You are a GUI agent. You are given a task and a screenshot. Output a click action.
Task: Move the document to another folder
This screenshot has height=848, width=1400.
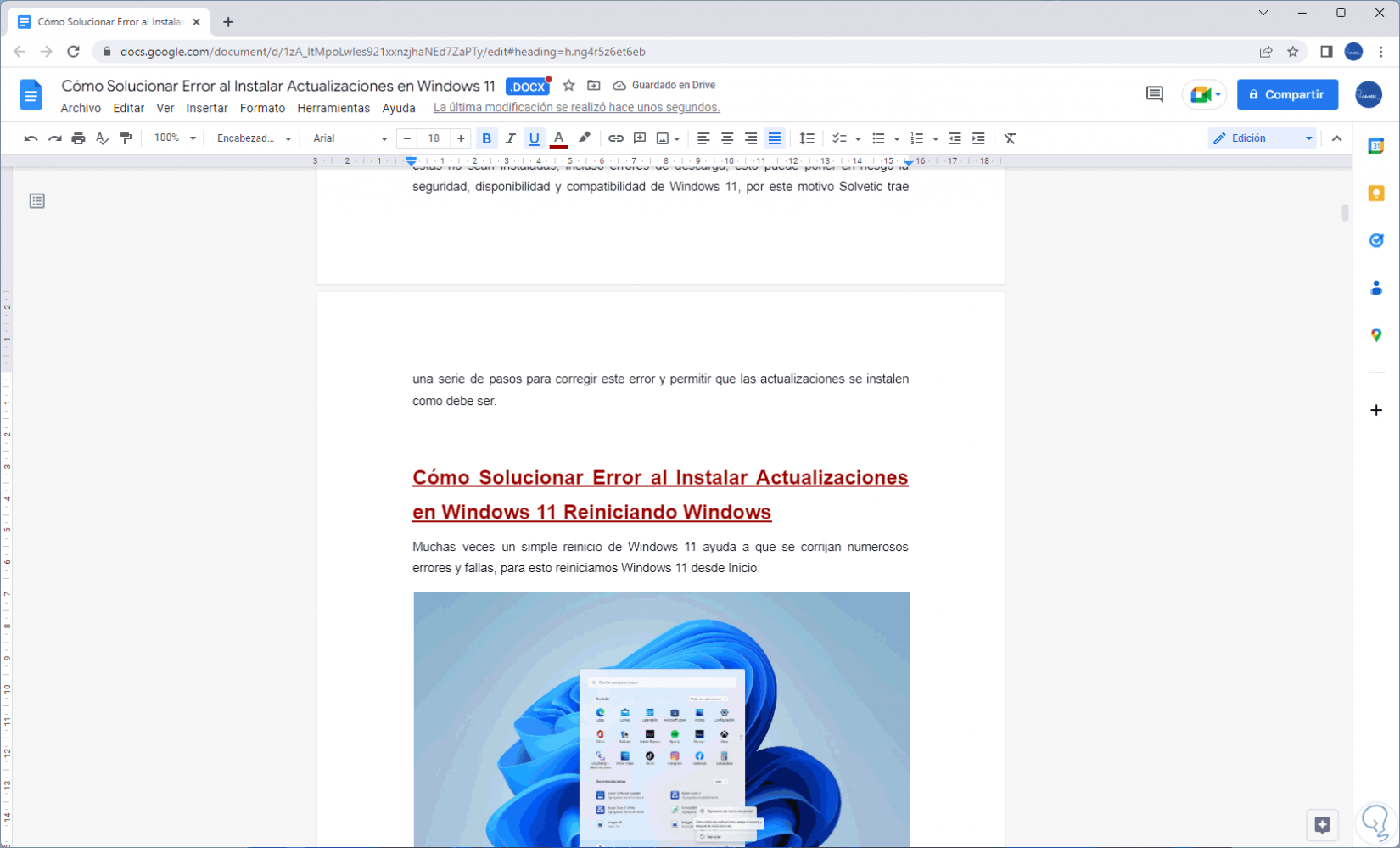pos(594,86)
